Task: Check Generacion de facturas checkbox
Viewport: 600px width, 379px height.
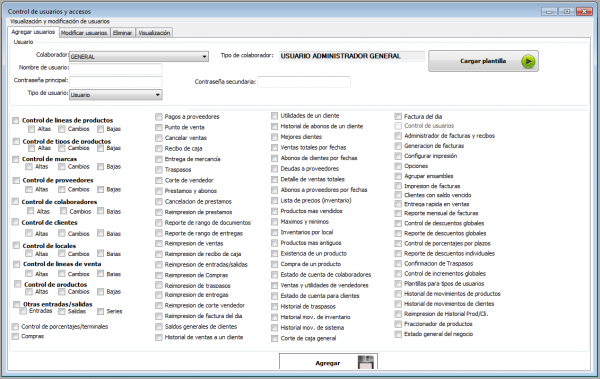Action: tap(398, 146)
